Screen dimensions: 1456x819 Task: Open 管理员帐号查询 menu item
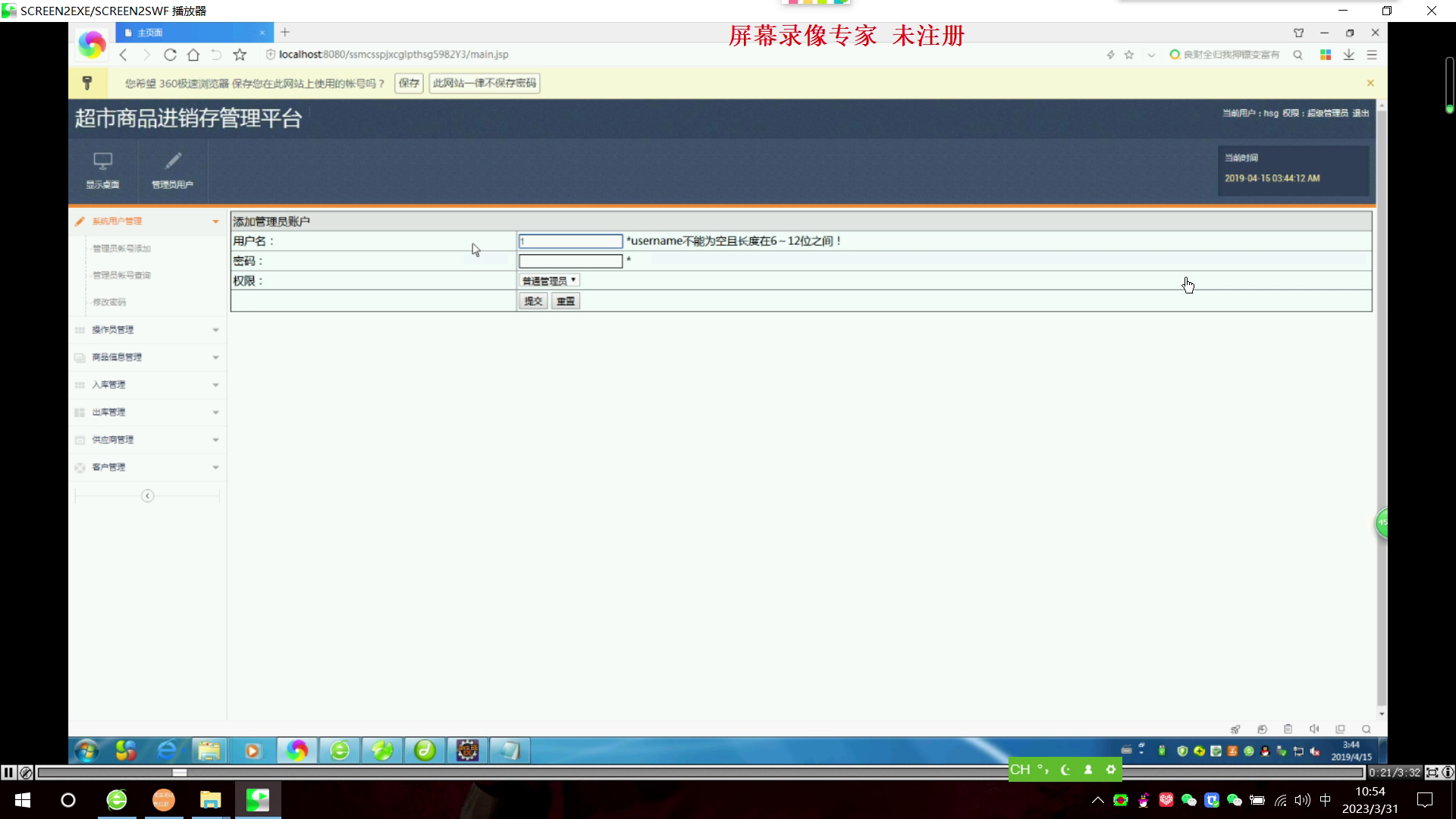[x=121, y=275]
